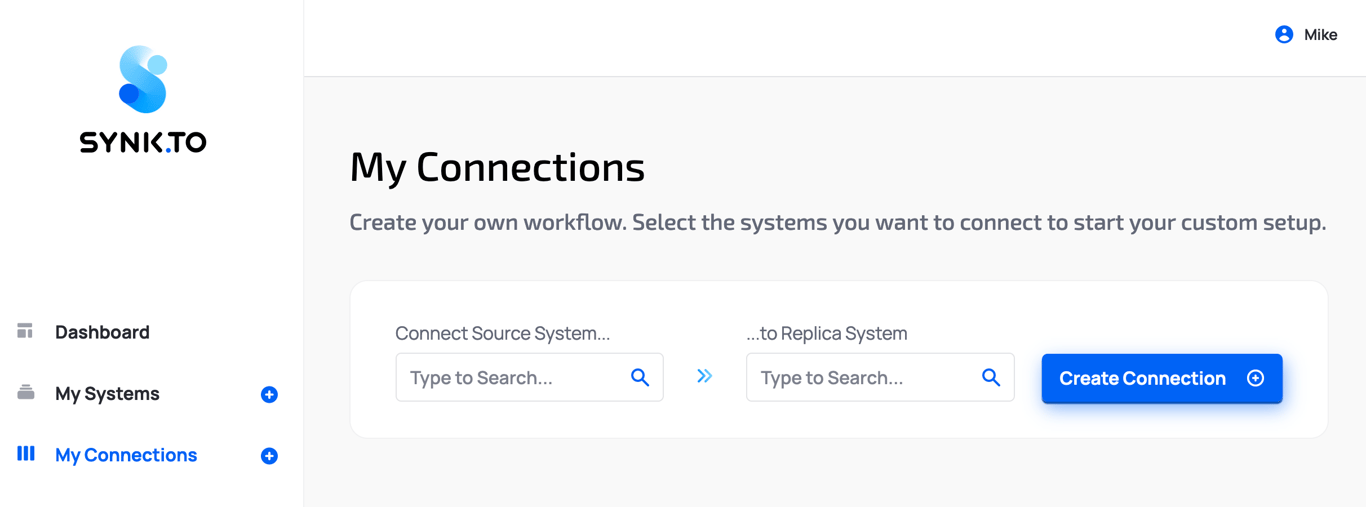Click the double chevron arrow between fields

(x=704, y=376)
